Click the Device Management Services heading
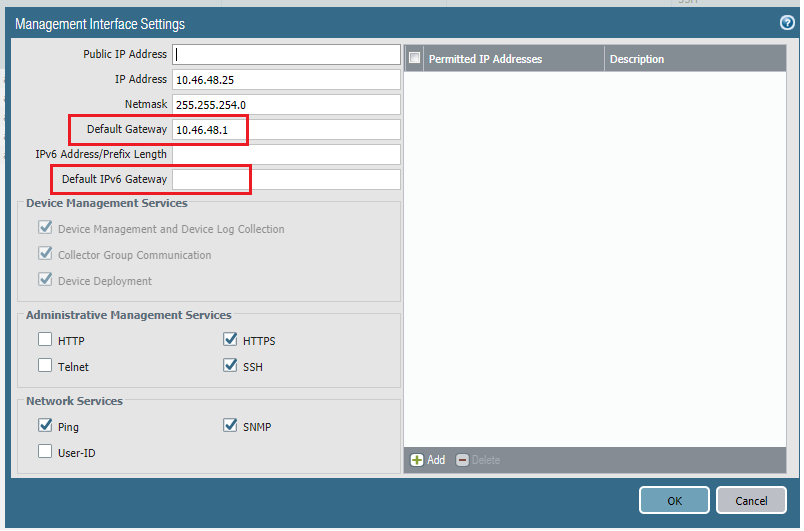804x531 pixels. [107, 203]
